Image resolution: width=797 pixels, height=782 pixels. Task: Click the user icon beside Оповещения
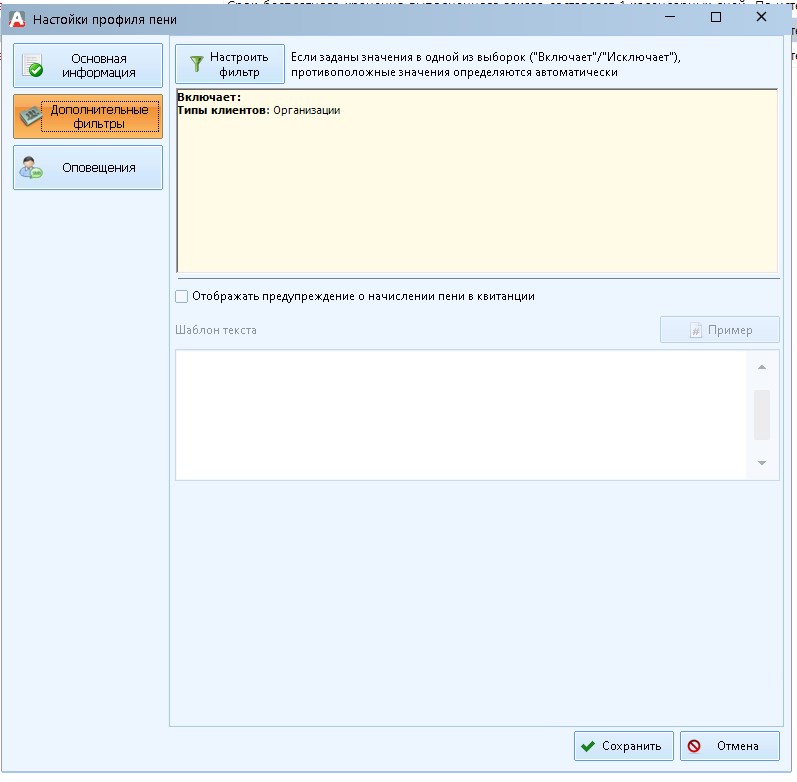(x=33, y=168)
